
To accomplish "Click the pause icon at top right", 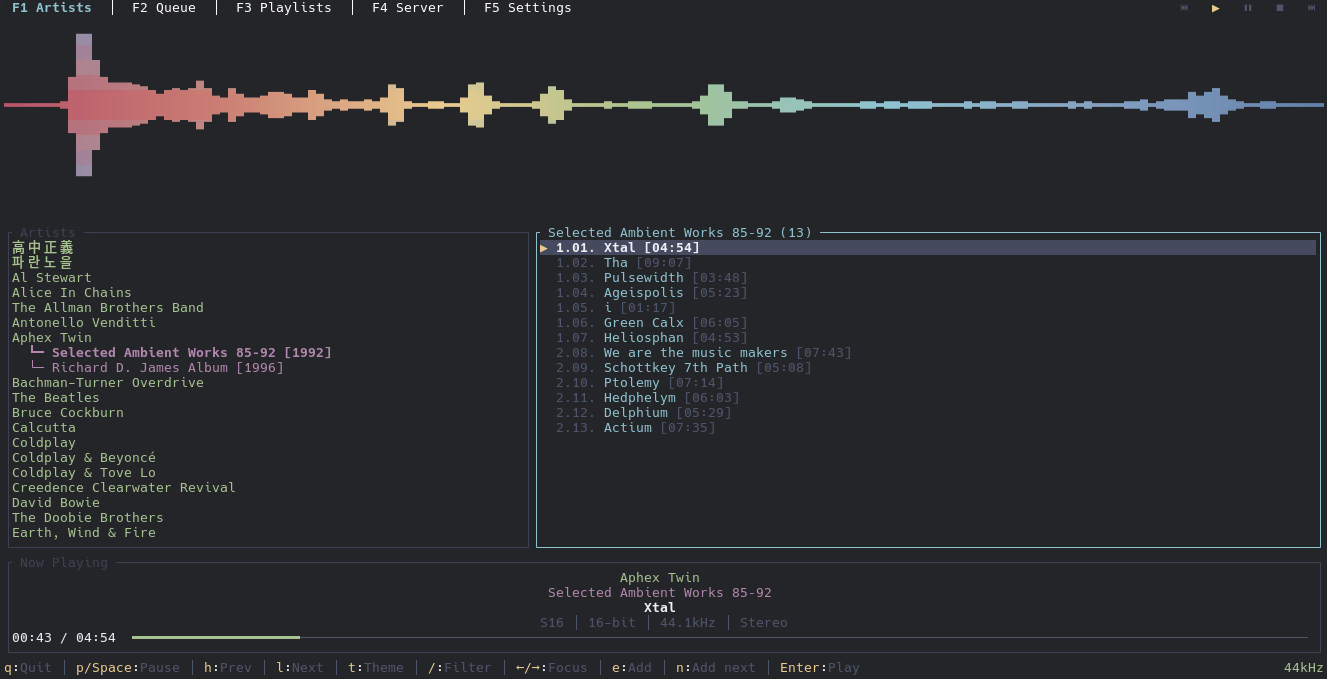I will [1248, 8].
